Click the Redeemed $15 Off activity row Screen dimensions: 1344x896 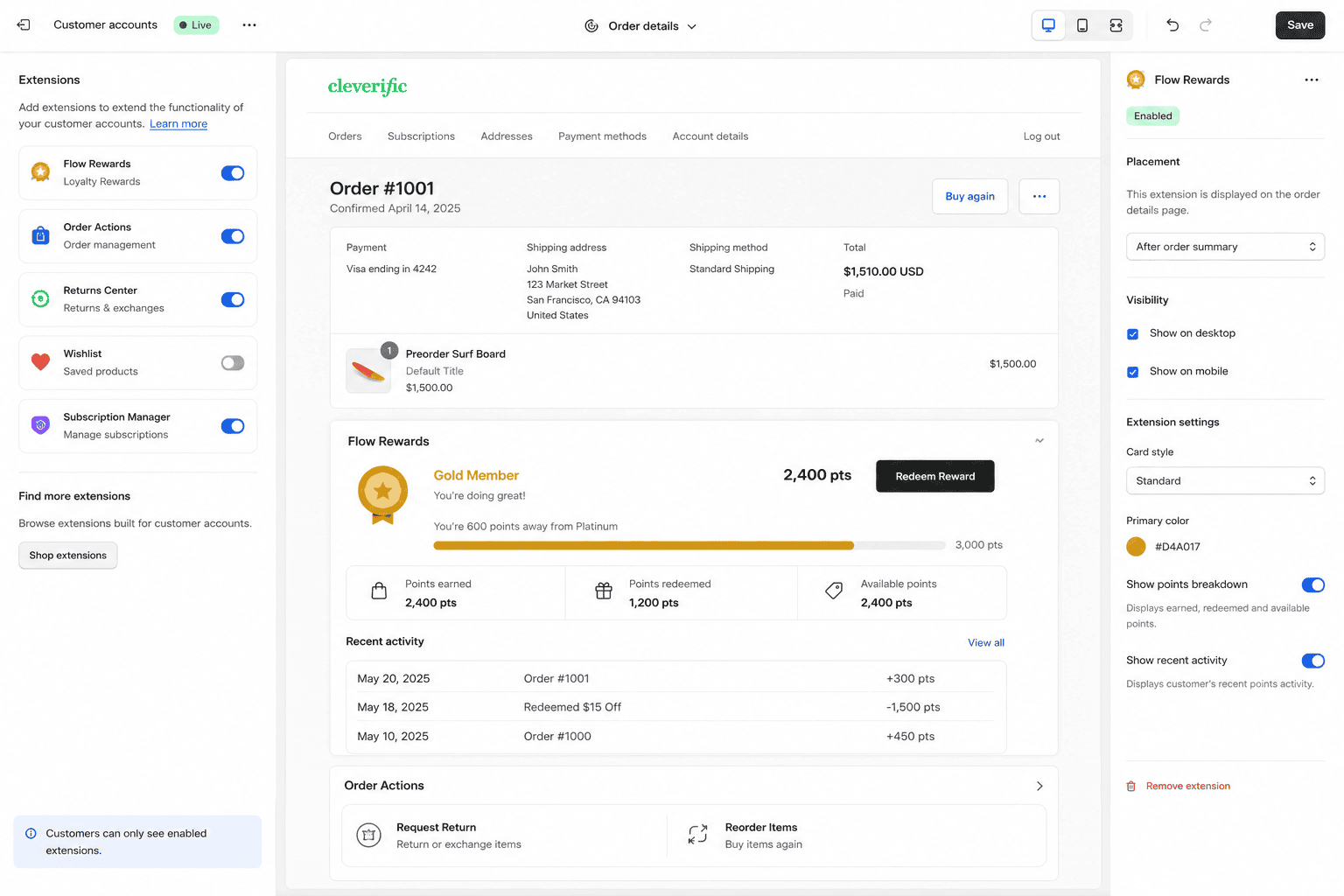click(x=675, y=707)
